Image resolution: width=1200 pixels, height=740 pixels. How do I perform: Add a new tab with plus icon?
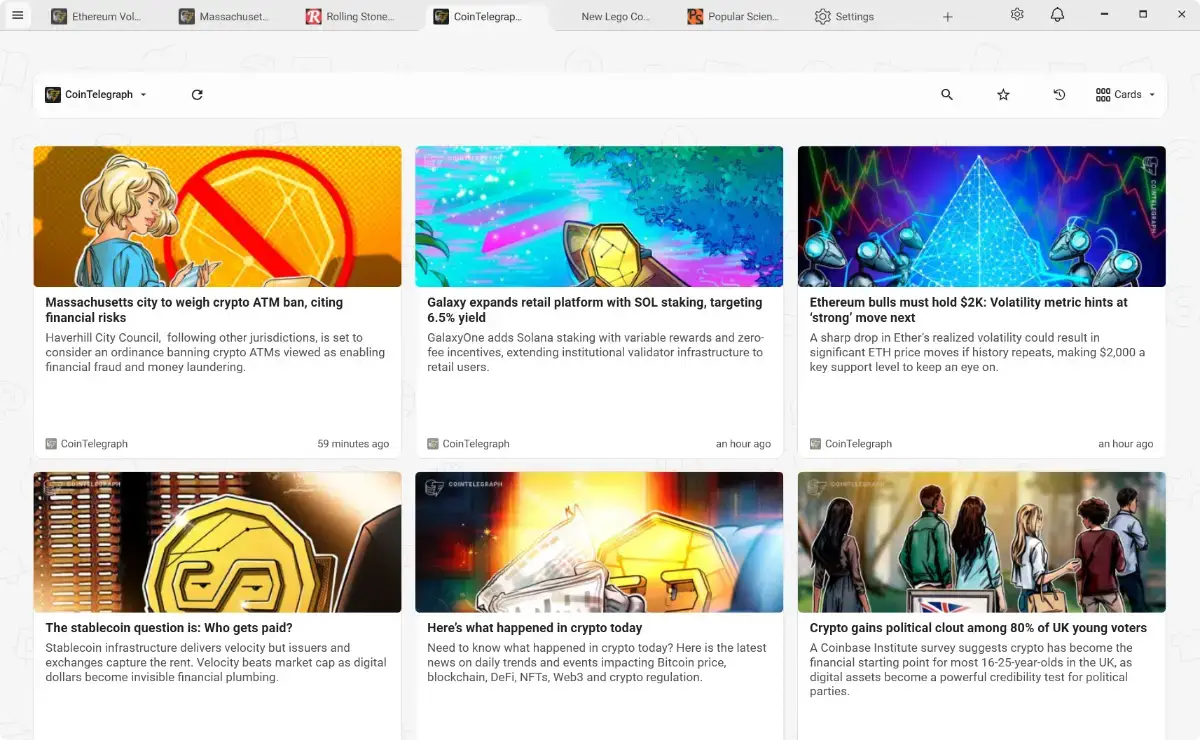click(x=948, y=17)
